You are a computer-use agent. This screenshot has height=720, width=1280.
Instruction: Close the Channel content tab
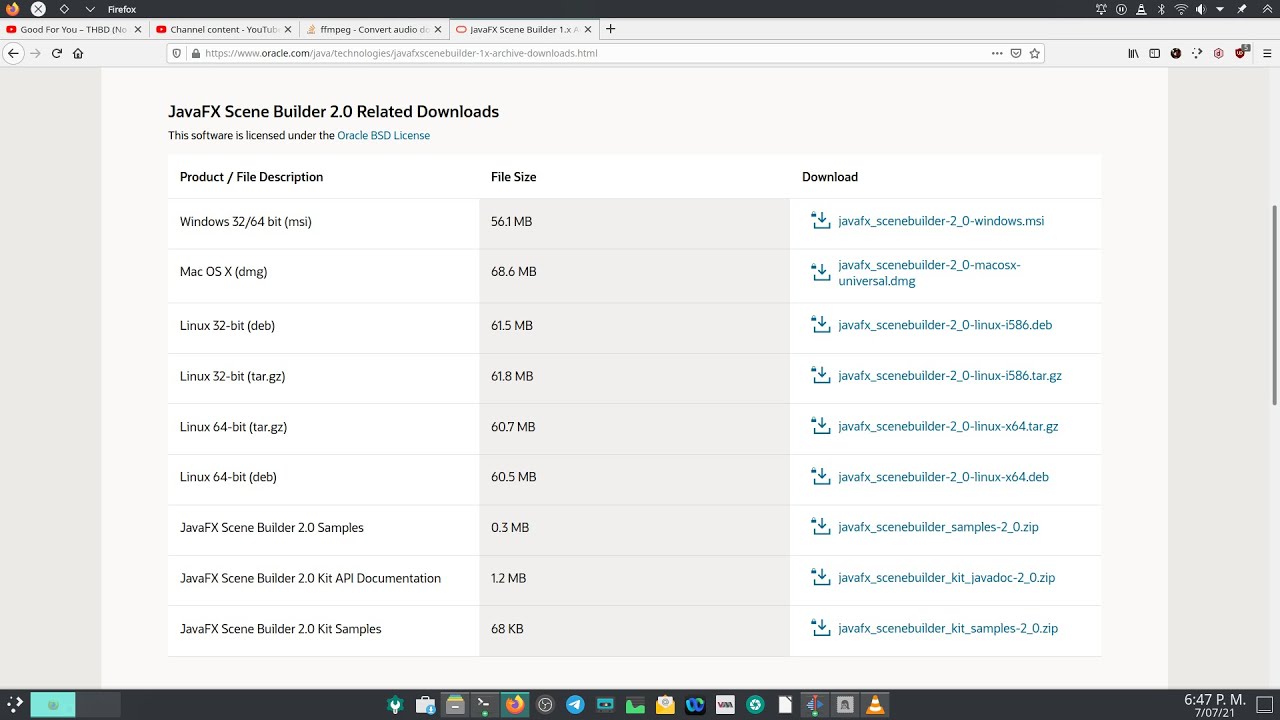point(288,29)
